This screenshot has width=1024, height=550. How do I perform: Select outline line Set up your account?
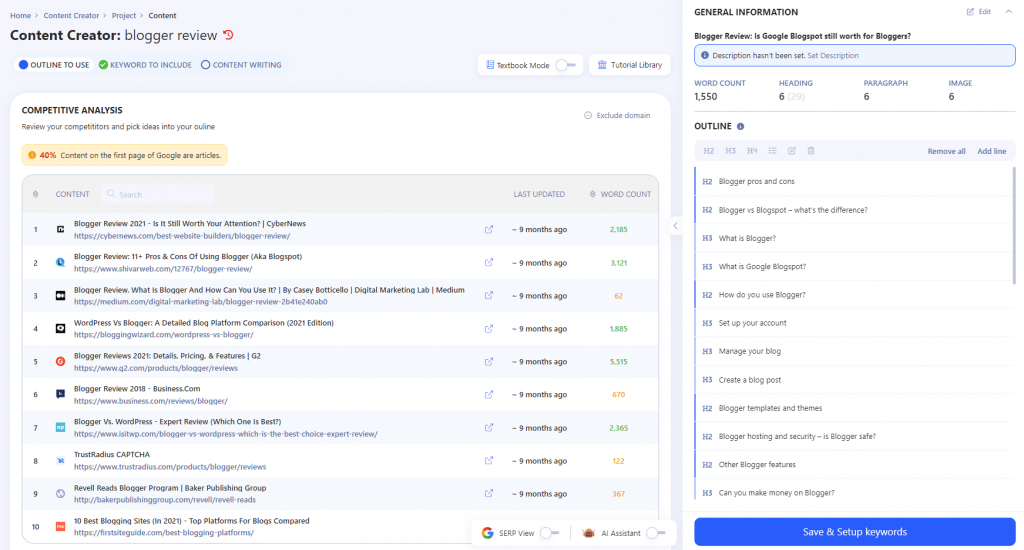854,323
